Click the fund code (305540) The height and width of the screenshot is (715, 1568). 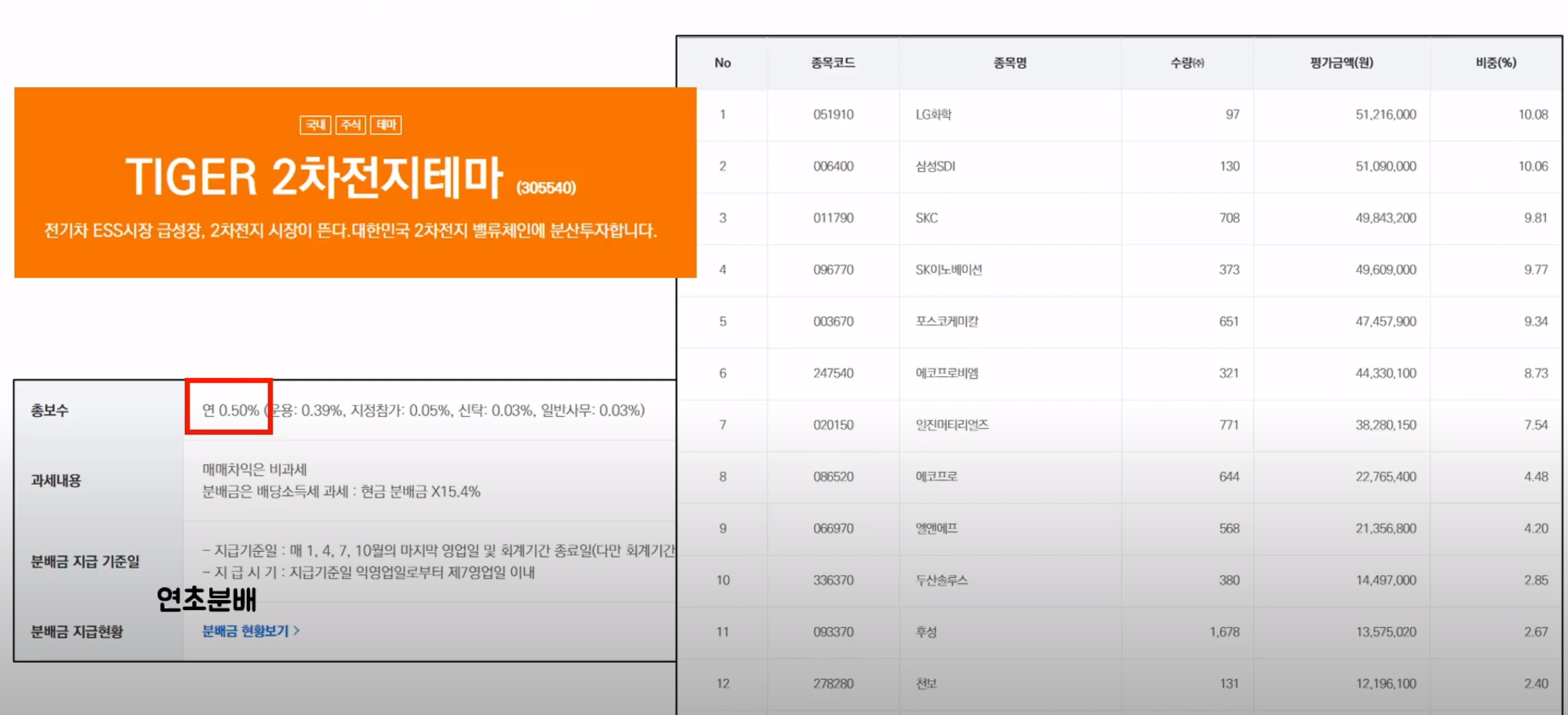(546, 187)
